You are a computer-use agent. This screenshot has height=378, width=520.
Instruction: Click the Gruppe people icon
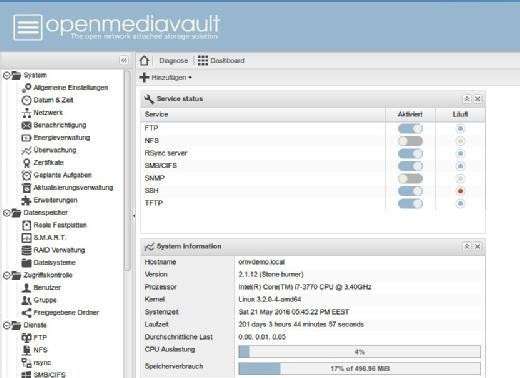26,300
